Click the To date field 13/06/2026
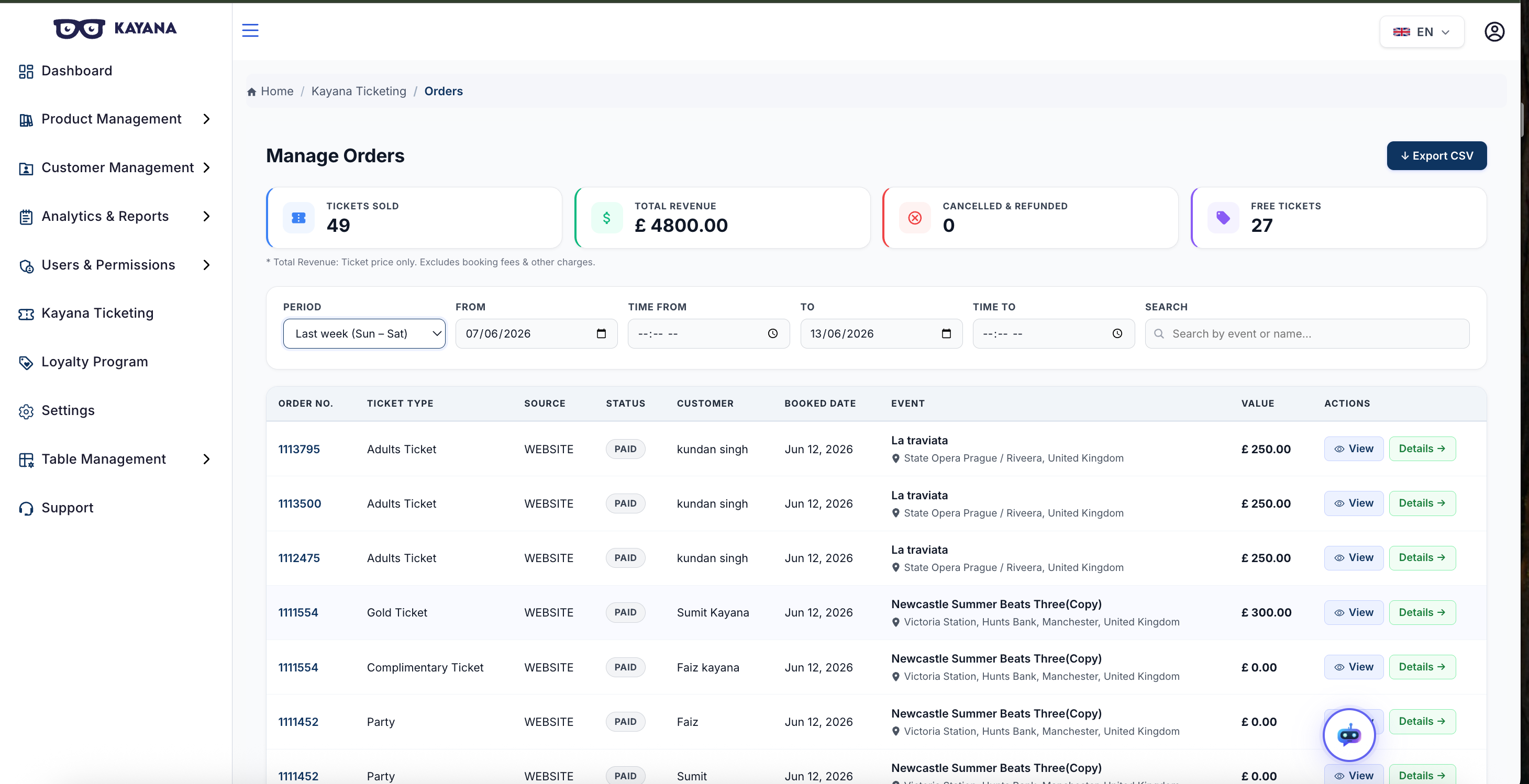This screenshot has width=1529, height=784. coord(881,333)
